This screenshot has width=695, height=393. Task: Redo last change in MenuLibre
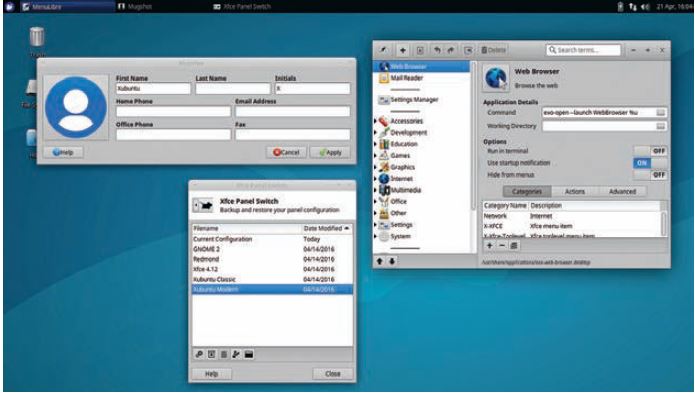(451, 50)
